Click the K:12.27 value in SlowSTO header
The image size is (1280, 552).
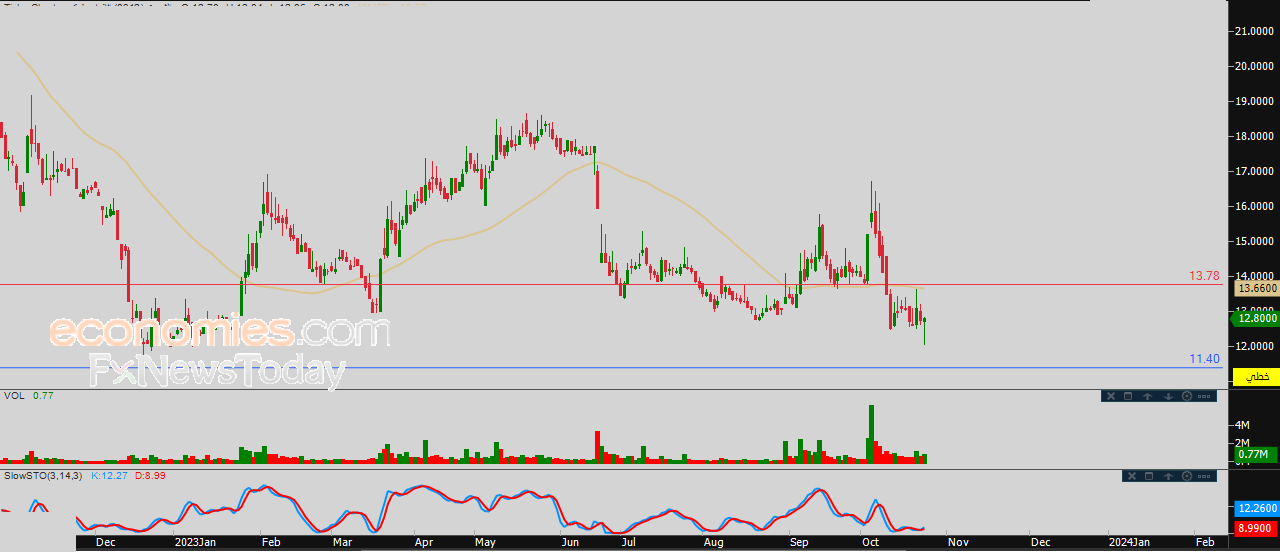[x=109, y=476]
